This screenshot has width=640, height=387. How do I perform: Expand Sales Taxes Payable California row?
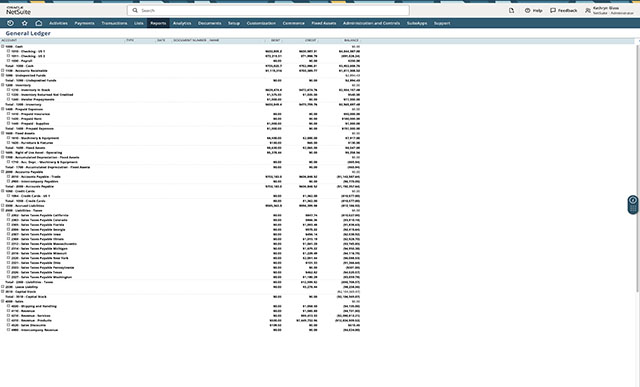(x=8, y=215)
